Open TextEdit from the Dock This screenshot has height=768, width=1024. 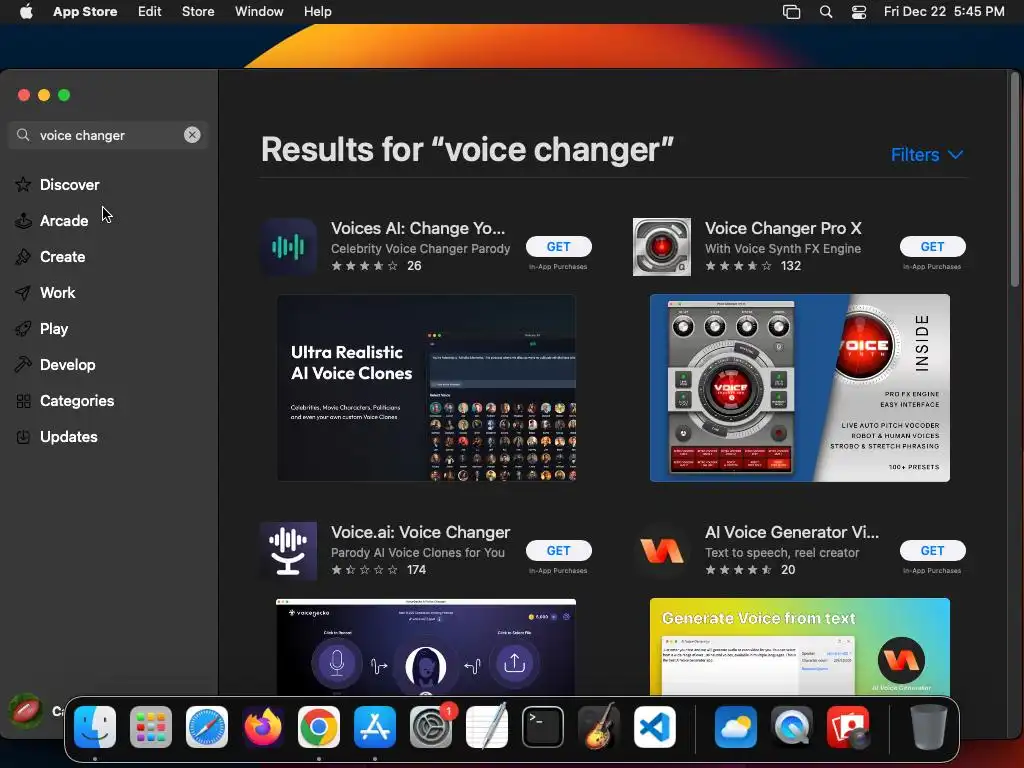pos(487,727)
